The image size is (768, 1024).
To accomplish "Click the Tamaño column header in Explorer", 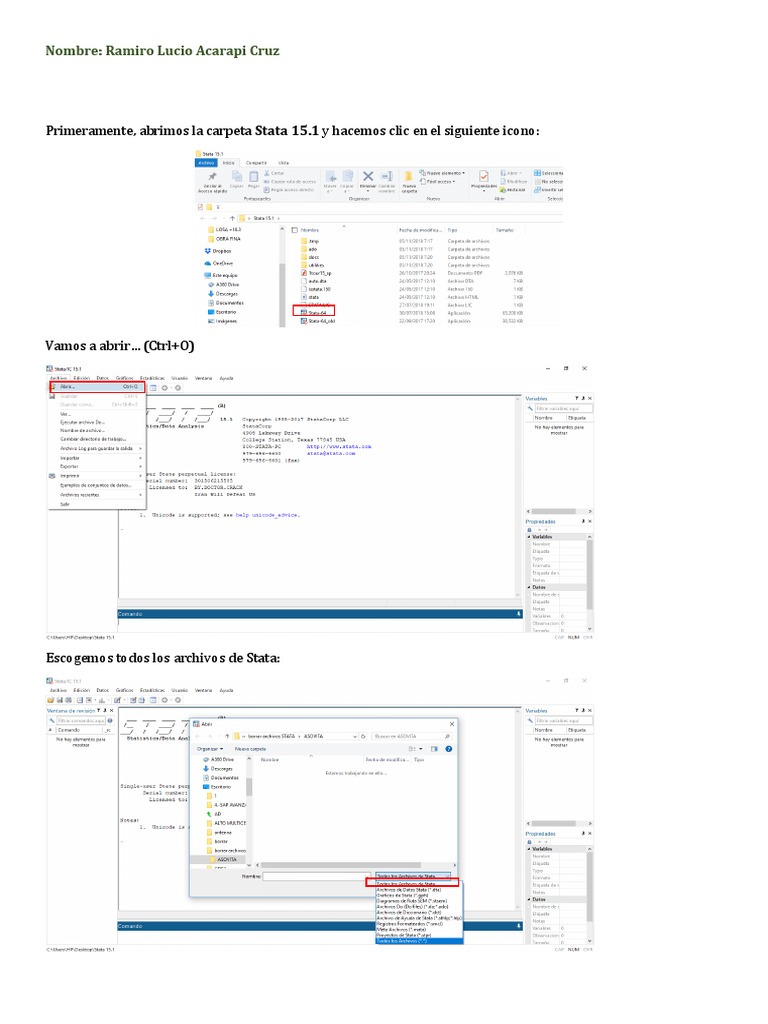I will (x=504, y=230).
